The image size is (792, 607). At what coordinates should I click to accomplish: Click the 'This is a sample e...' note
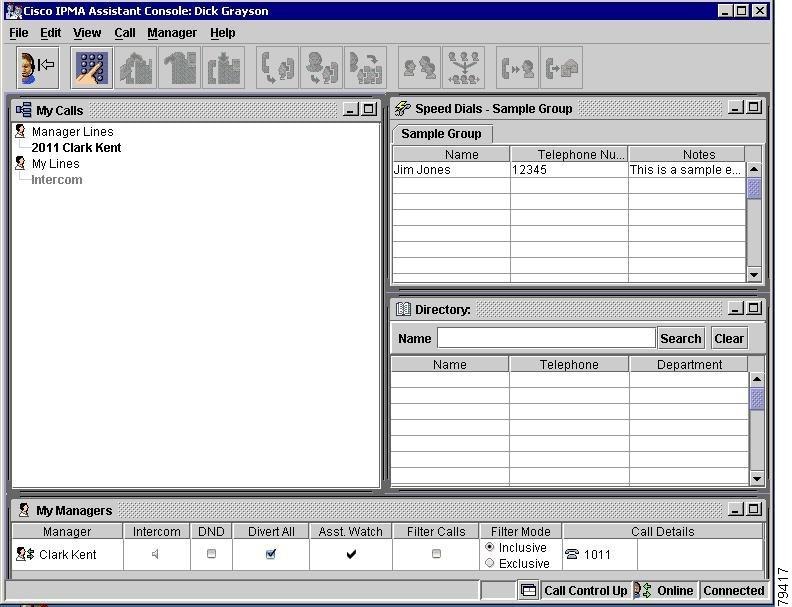point(686,170)
